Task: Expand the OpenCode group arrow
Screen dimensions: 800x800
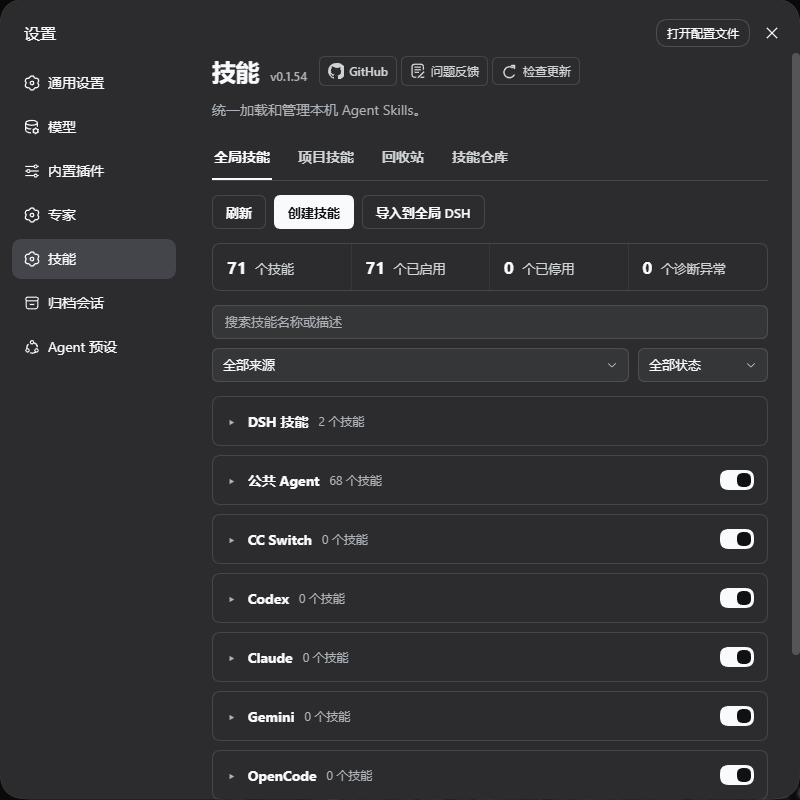Action: click(x=231, y=777)
